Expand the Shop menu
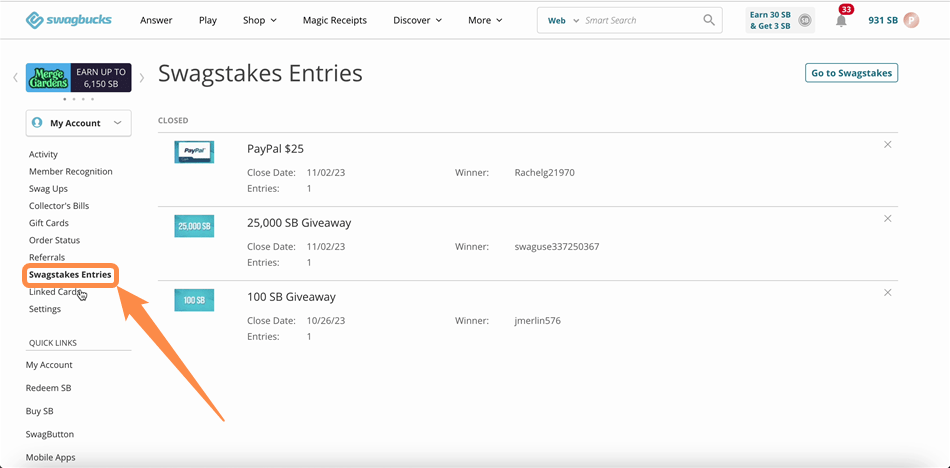950x468 pixels. click(x=259, y=20)
